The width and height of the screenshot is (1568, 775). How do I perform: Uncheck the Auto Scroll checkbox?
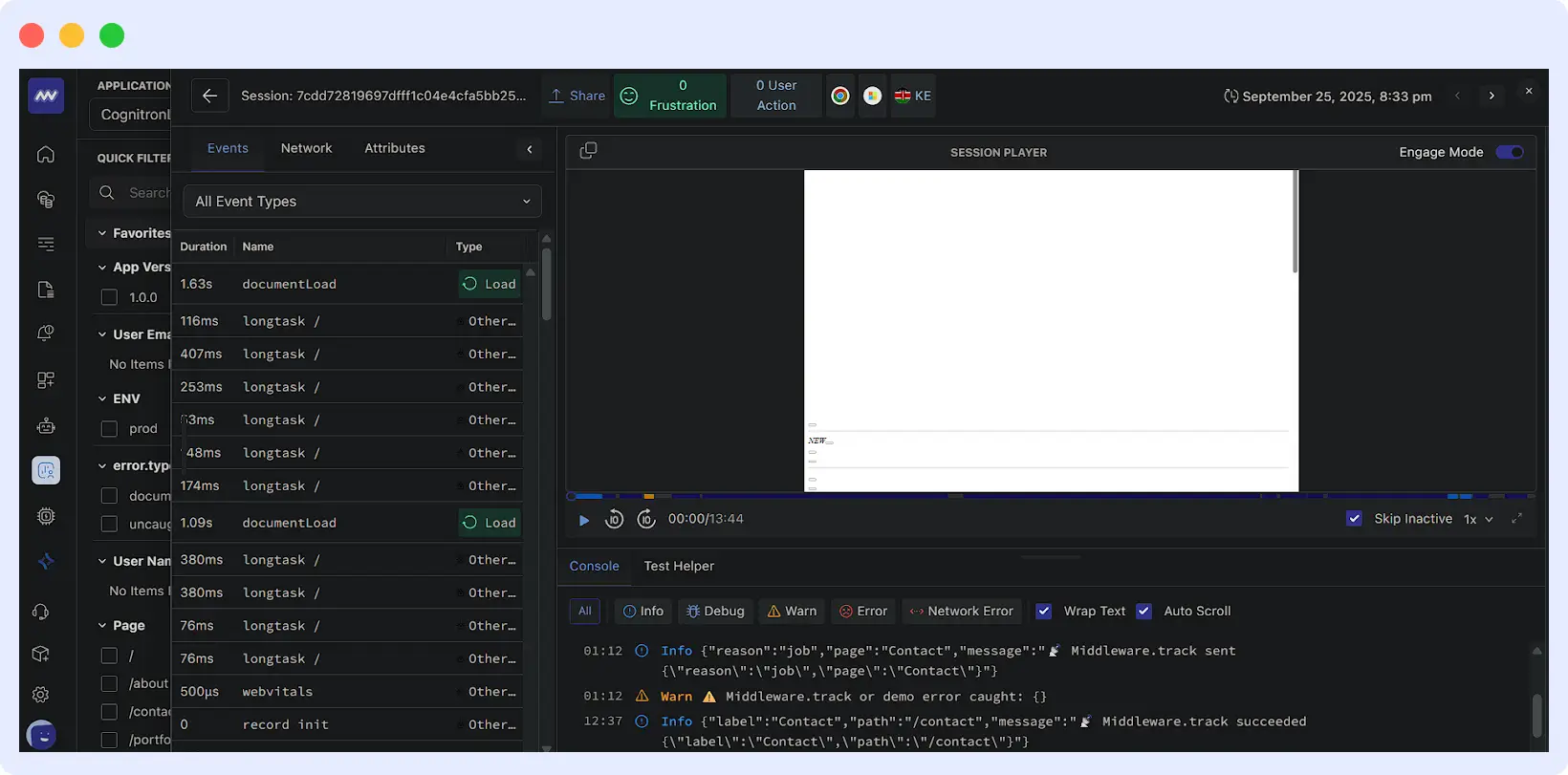[x=1143, y=612]
